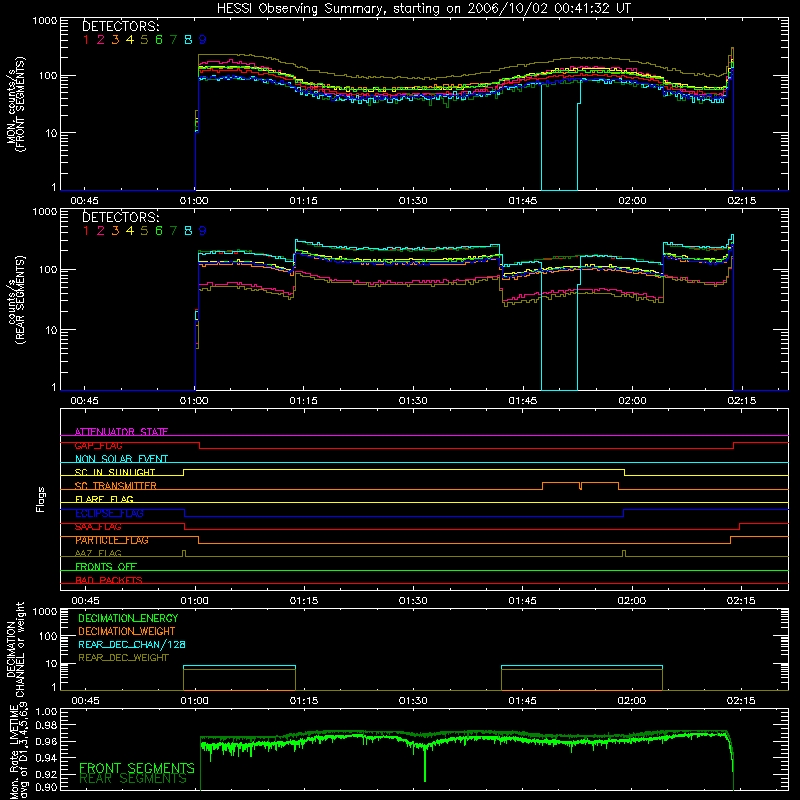Click the 02:15 tick under front segments plot

click(741, 201)
